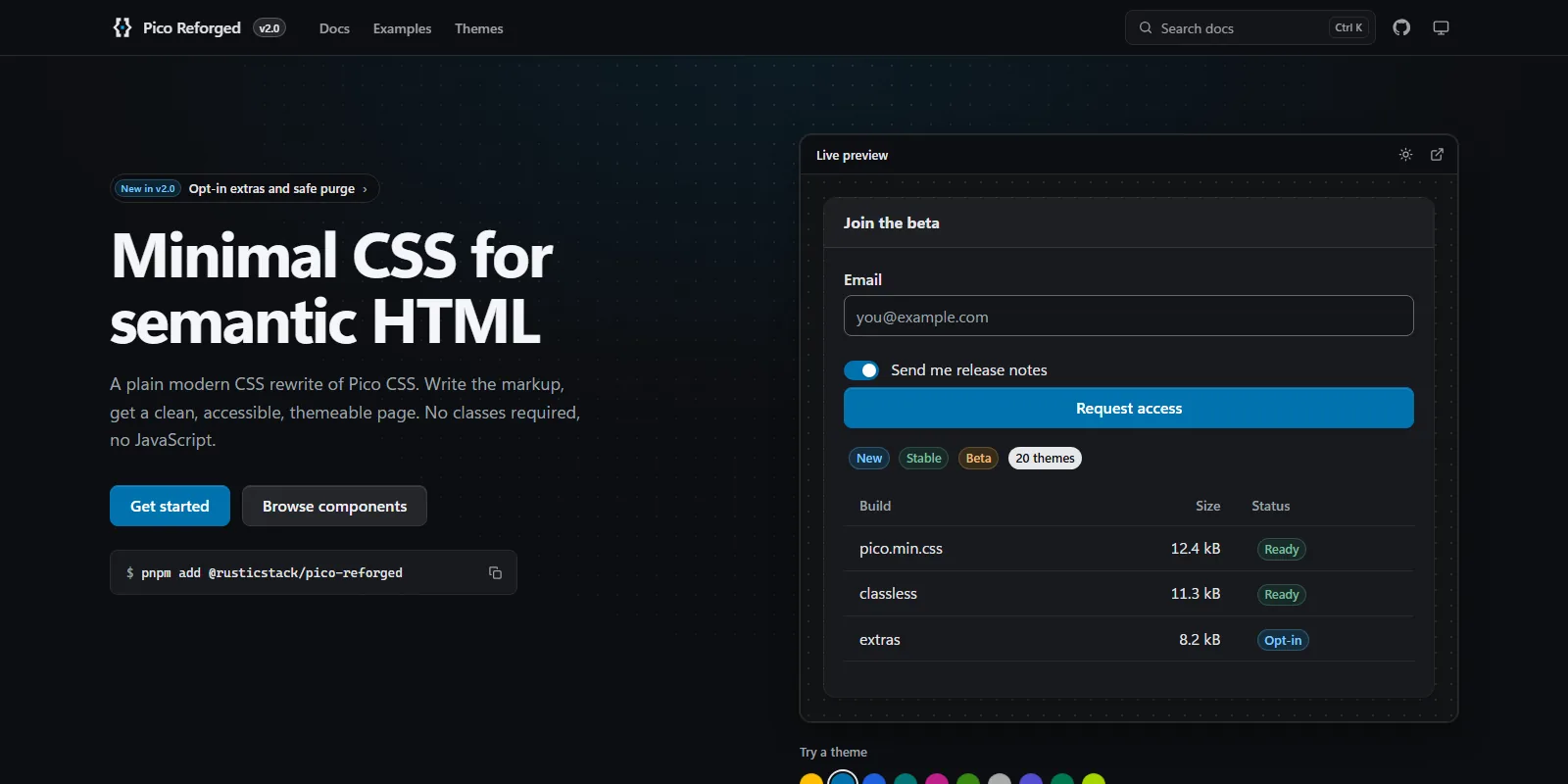Screen dimensions: 1568x784
Task: Click the Opt-in status badge
Action: (x=1283, y=640)
